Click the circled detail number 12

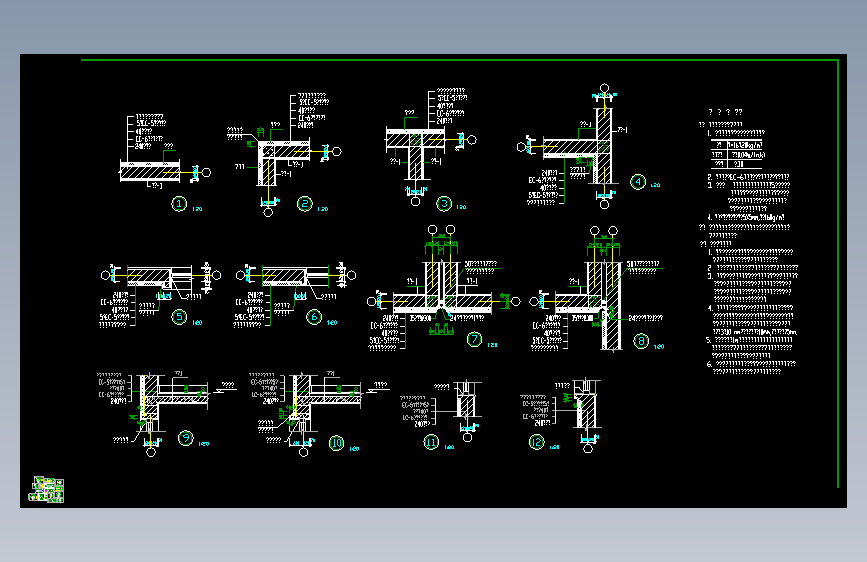[x=536, y=442]
